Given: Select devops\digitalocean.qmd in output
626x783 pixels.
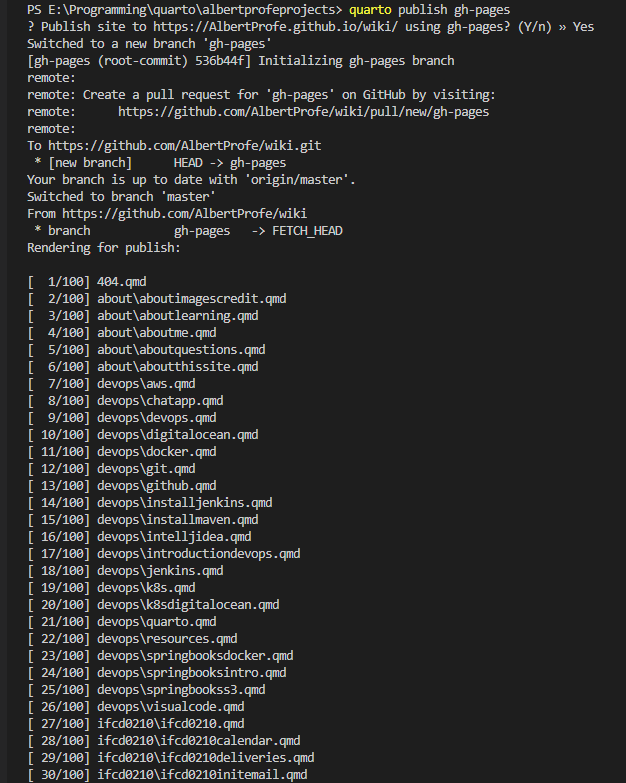Looking at the screenshot, I should (178, 434).
